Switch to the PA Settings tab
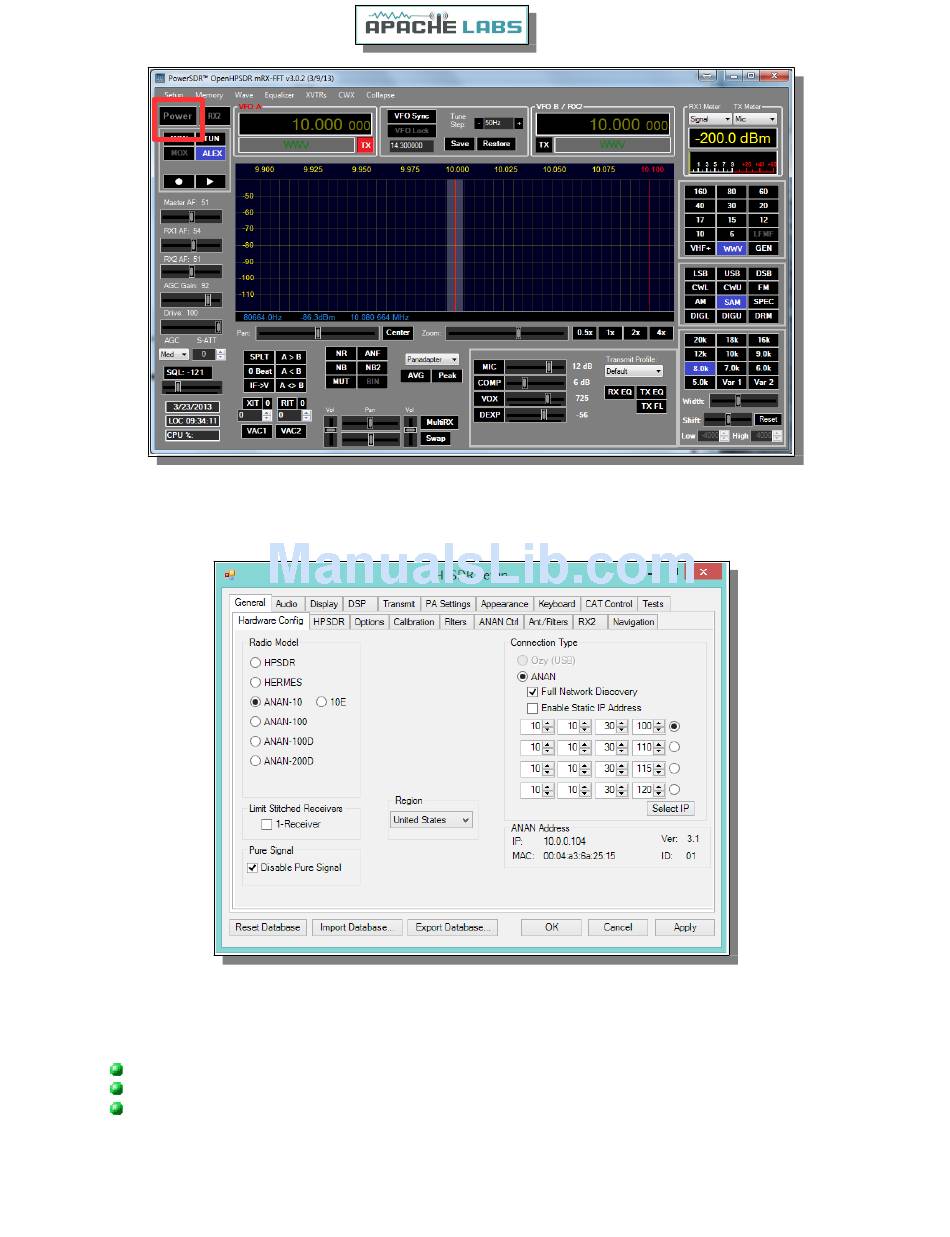950x1237 pixels. click(x=448, y=604)
